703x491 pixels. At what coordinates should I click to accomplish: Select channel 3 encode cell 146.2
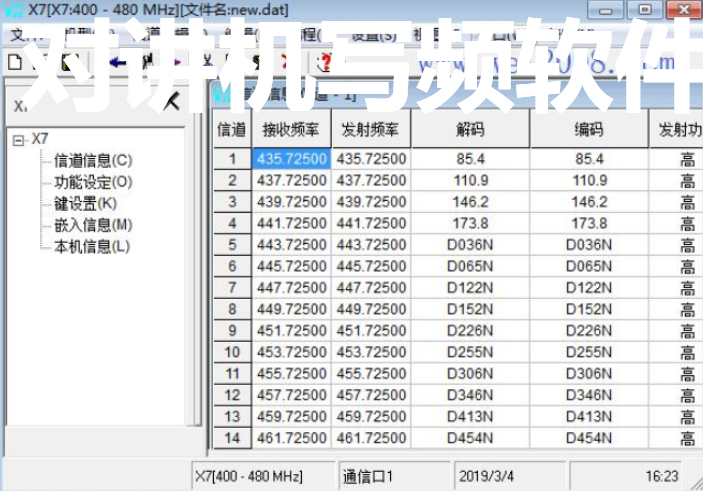[x=589, y=202]
